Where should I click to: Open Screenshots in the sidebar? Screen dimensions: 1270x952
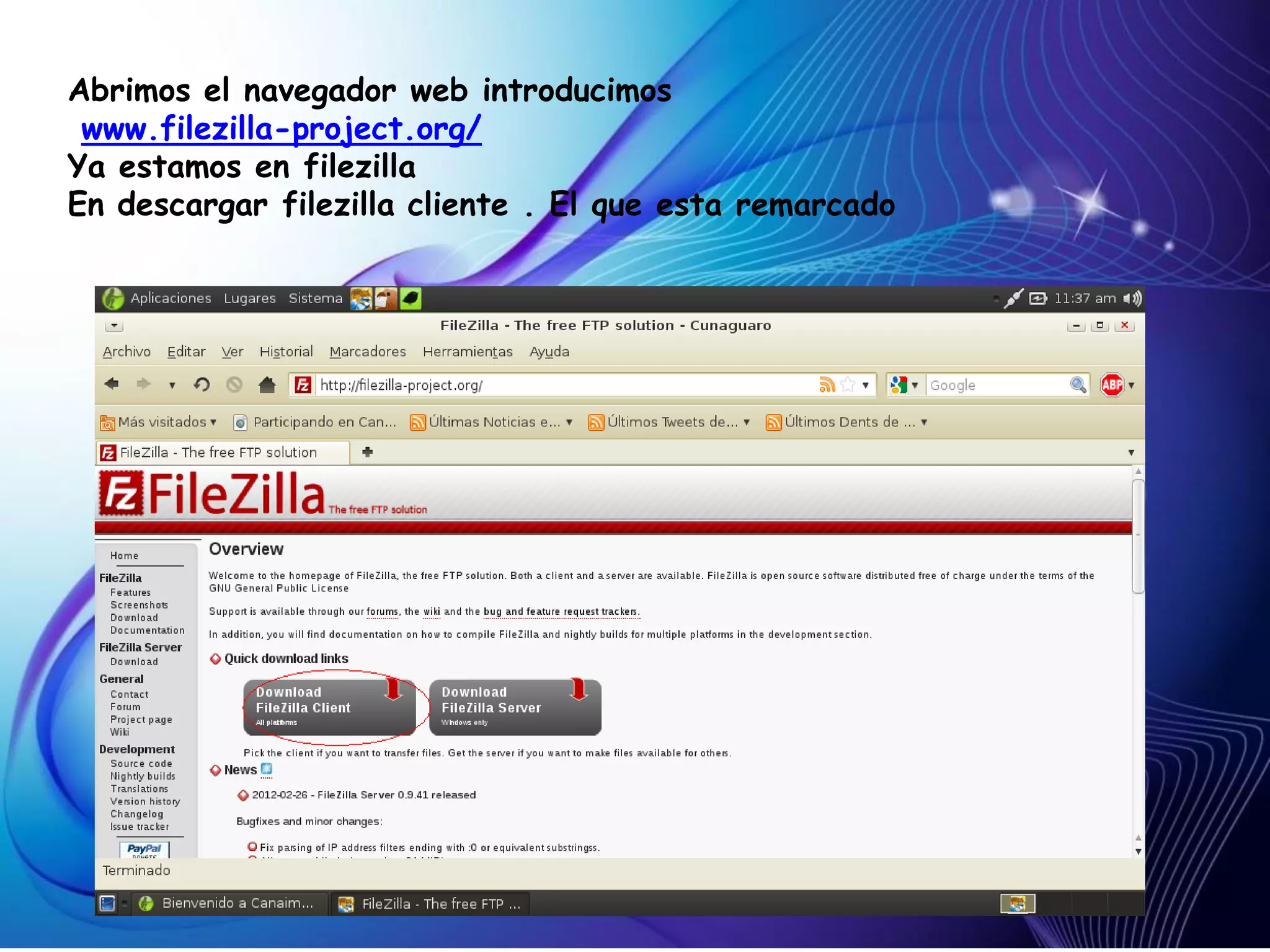(139, 605)
